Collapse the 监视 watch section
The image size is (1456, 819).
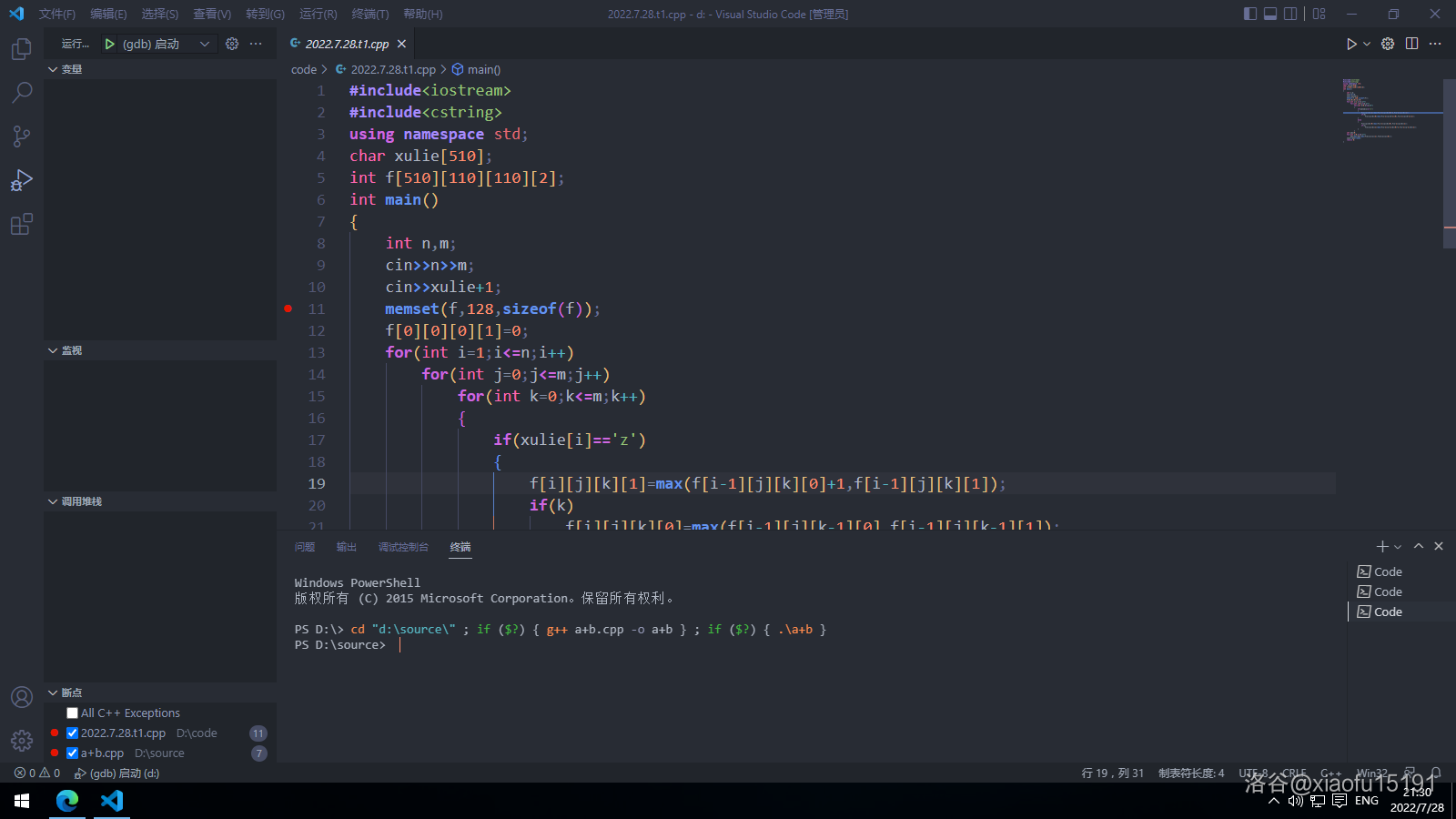pos(160,350)
